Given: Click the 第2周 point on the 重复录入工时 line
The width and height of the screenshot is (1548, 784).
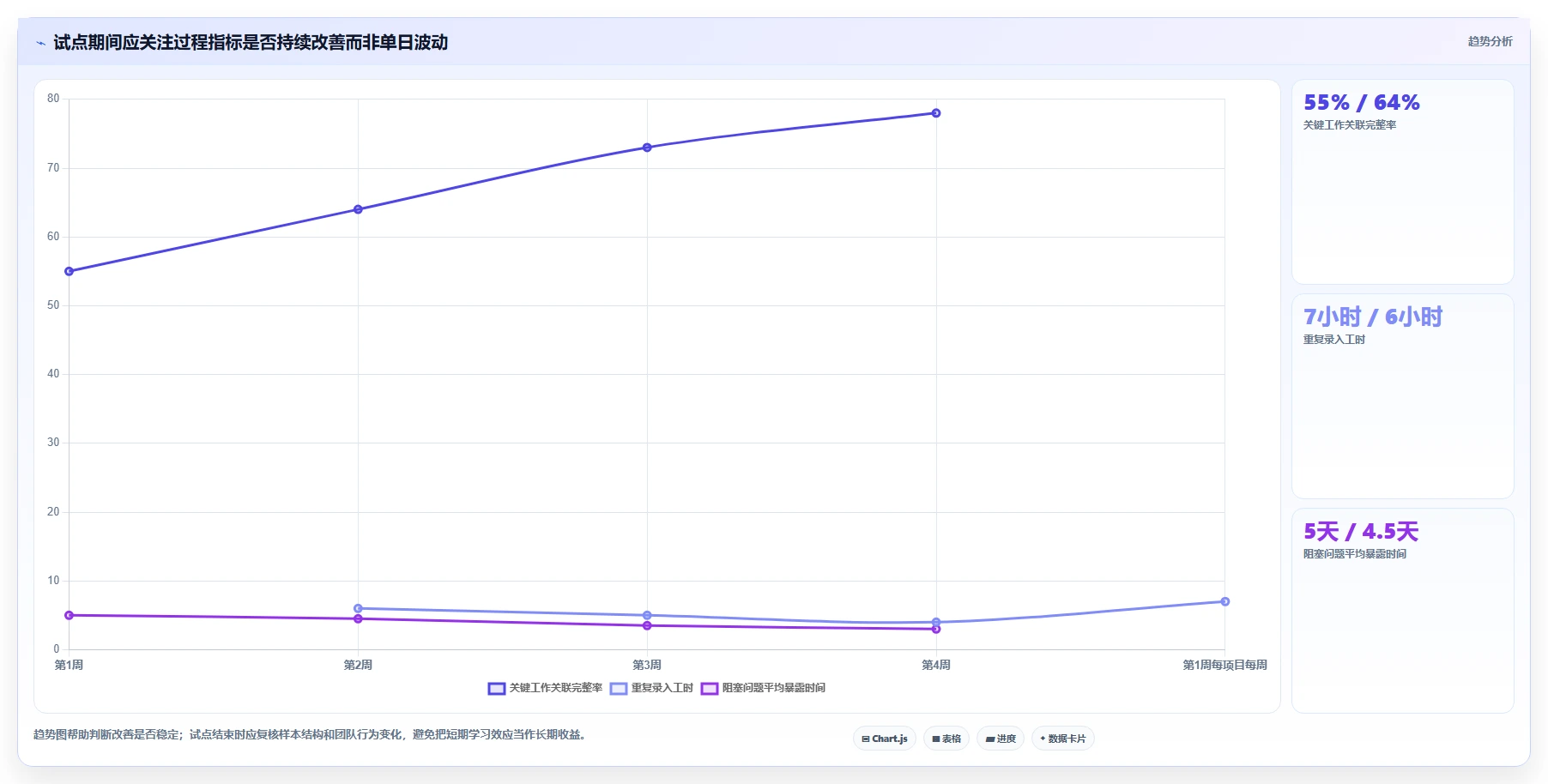Looking at the screenshot, I should [x=358, y=608].
